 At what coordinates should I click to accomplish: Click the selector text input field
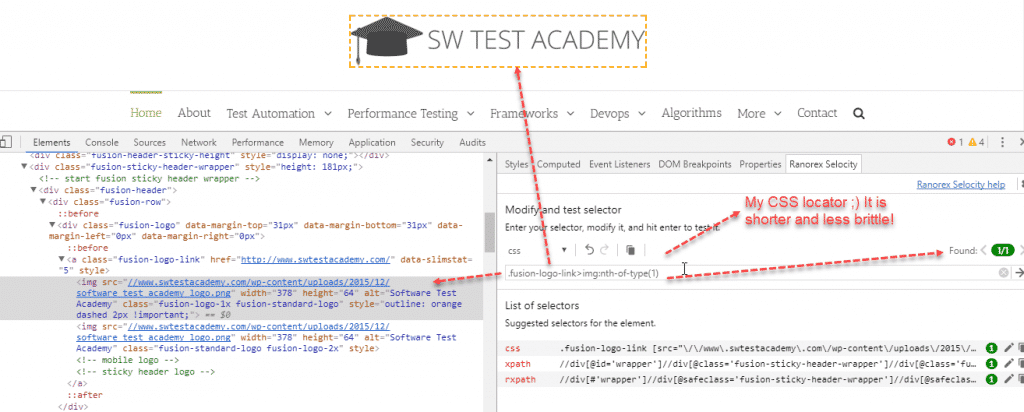[x=750, y=273]
